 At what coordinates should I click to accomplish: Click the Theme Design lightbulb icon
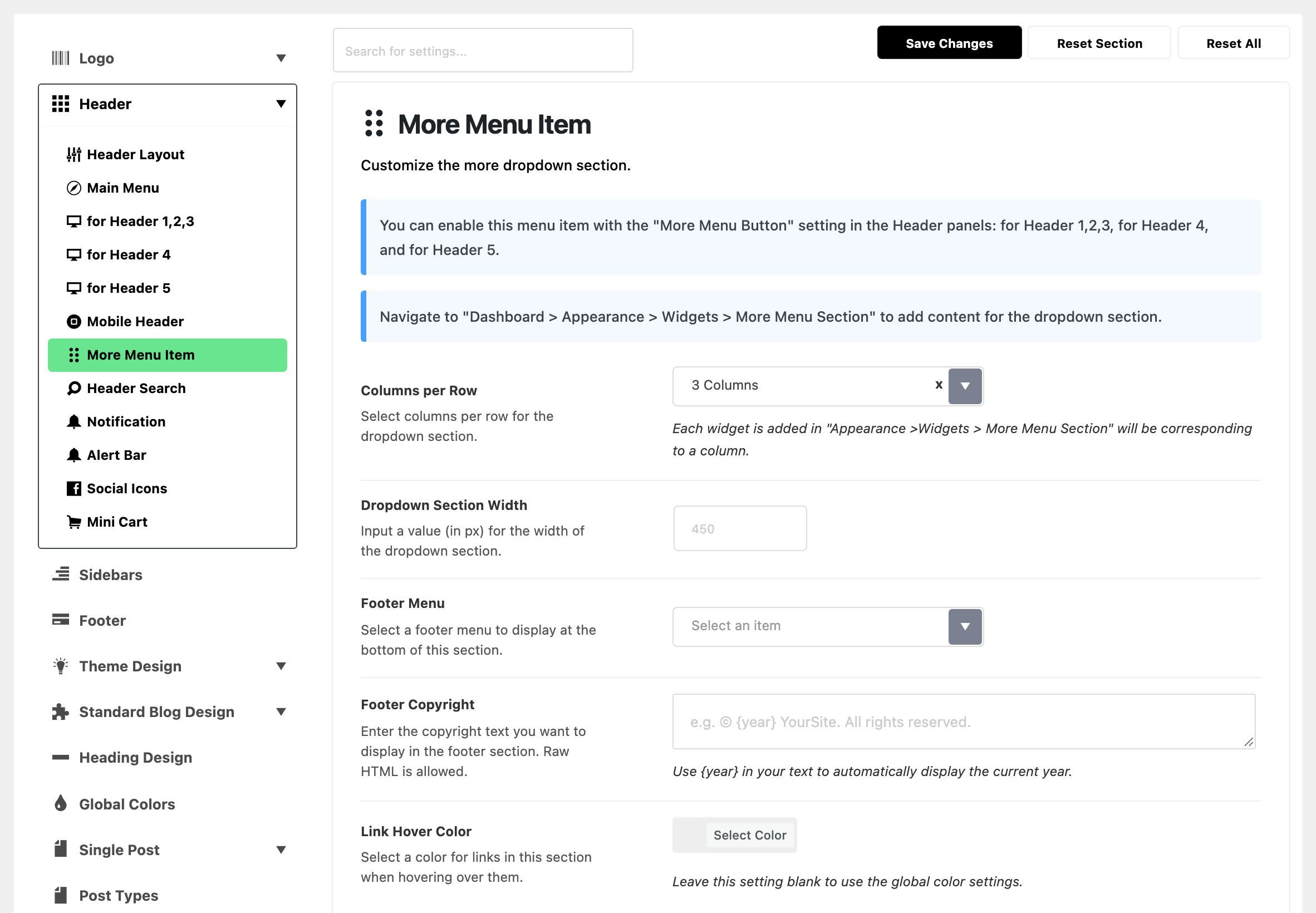tap(61, 666)
